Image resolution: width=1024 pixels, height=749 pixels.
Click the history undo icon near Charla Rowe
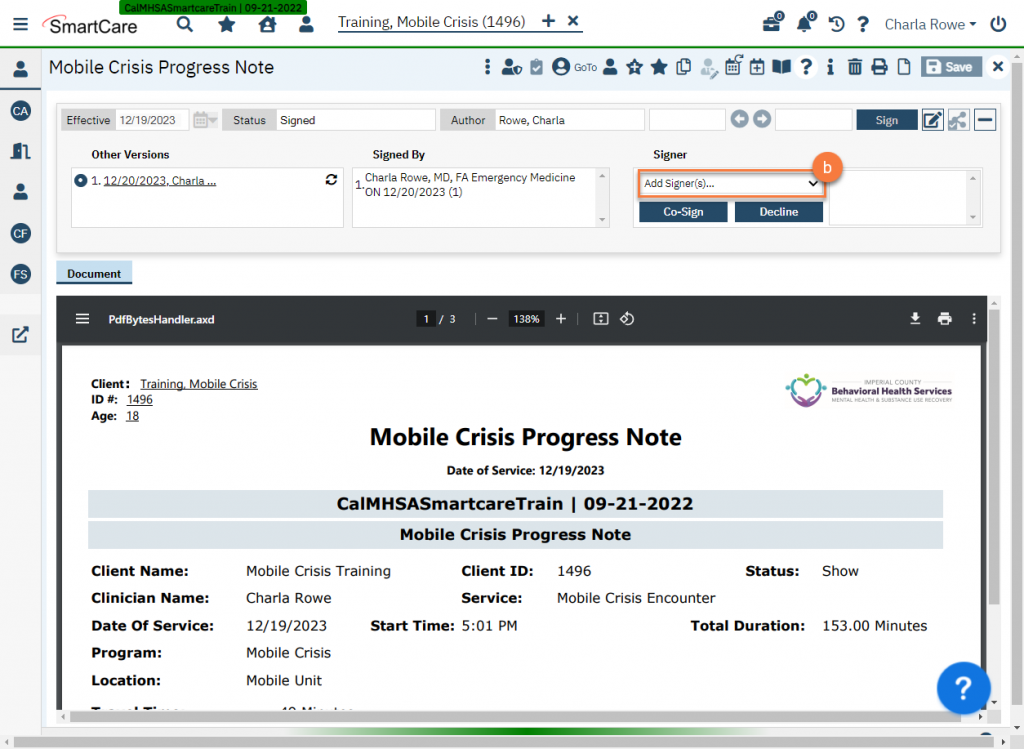(835, 23)
